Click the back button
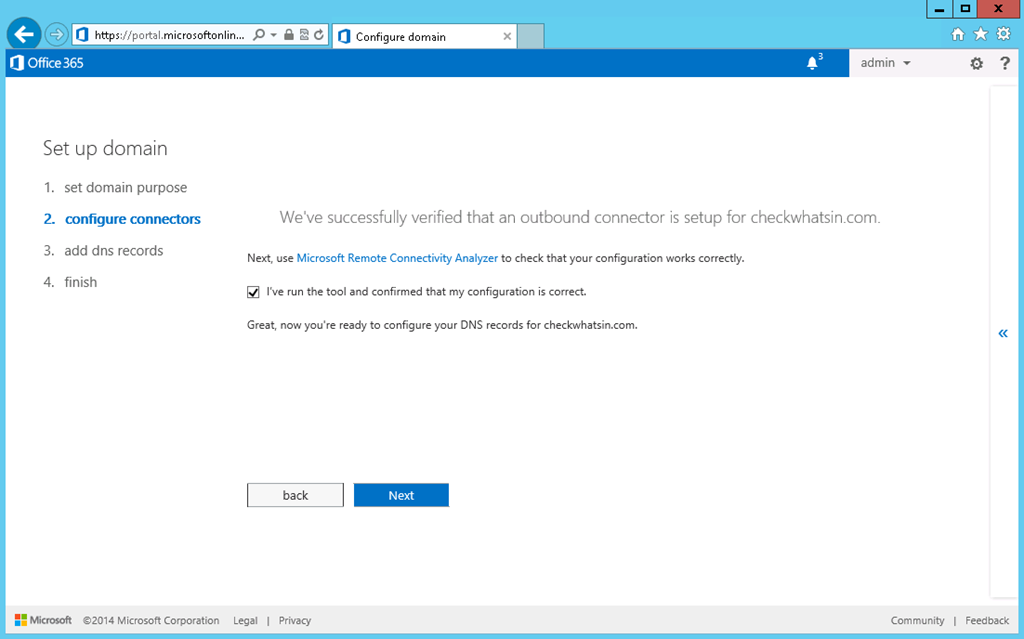Screen dimensions: 1024x639 [x=295, y=495]
